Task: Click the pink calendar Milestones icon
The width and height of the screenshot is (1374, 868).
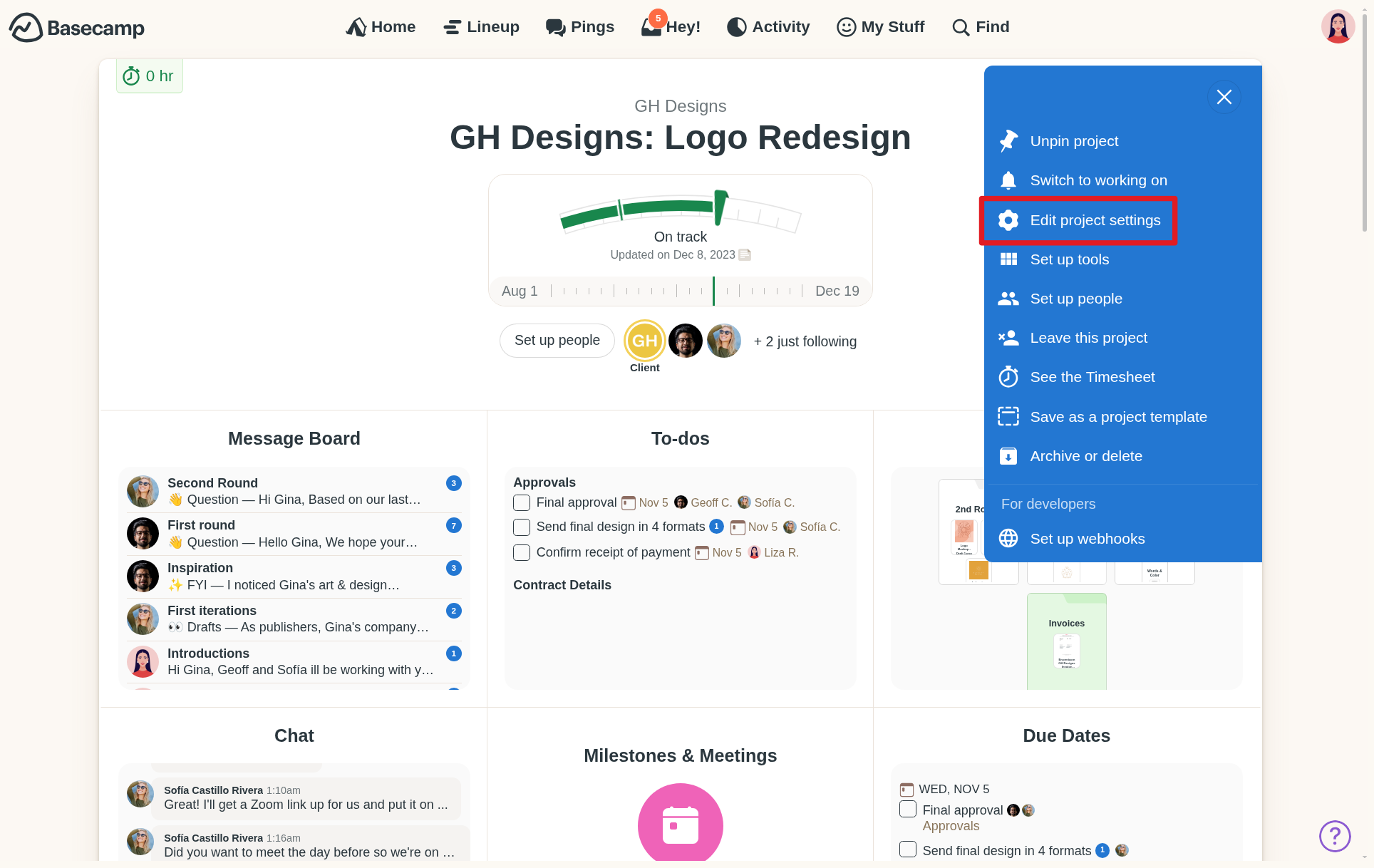Action: click(x=680, y=825)
